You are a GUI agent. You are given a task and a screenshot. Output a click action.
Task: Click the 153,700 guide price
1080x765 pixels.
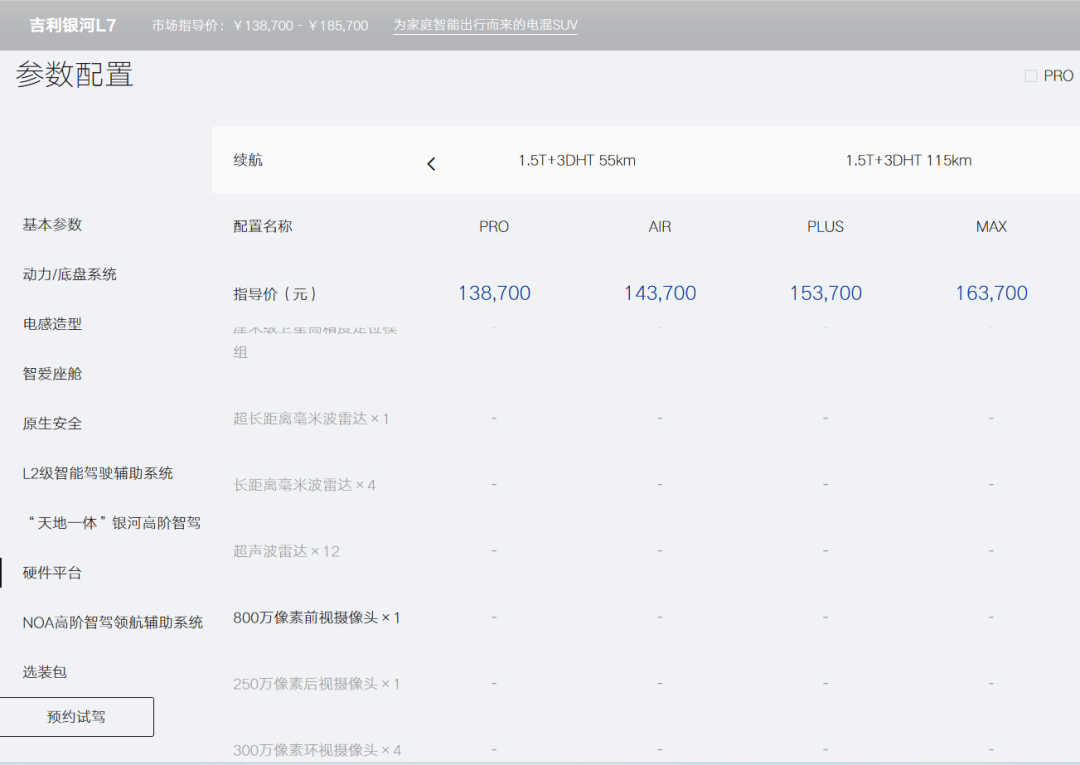click(x=826, y=293)
